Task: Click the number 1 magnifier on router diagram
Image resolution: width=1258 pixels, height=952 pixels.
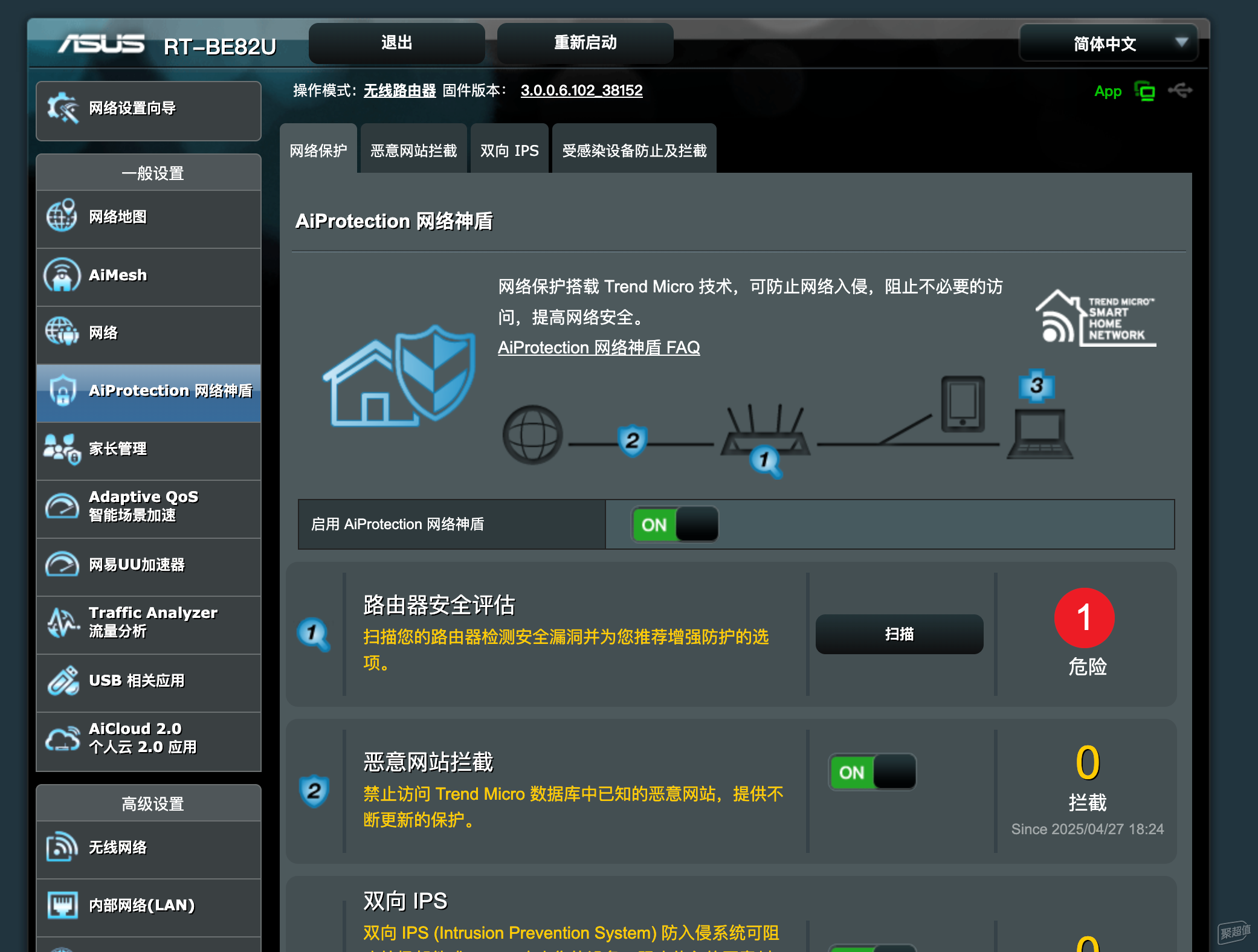Action: pyautogui.click(x=766, y=462)
